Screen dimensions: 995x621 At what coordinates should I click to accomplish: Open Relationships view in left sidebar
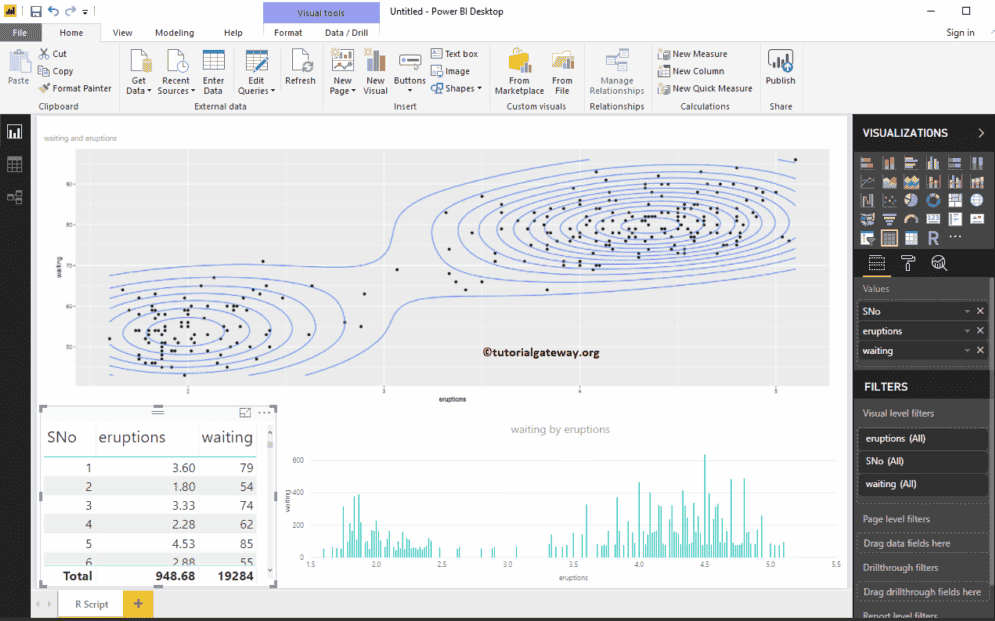[15, 197]
